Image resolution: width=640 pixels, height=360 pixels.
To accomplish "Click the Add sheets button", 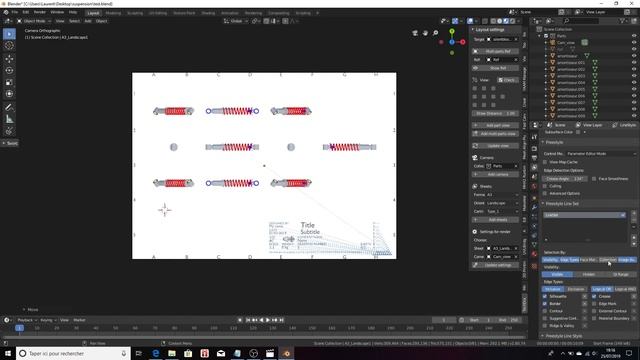I will point(496,220).
